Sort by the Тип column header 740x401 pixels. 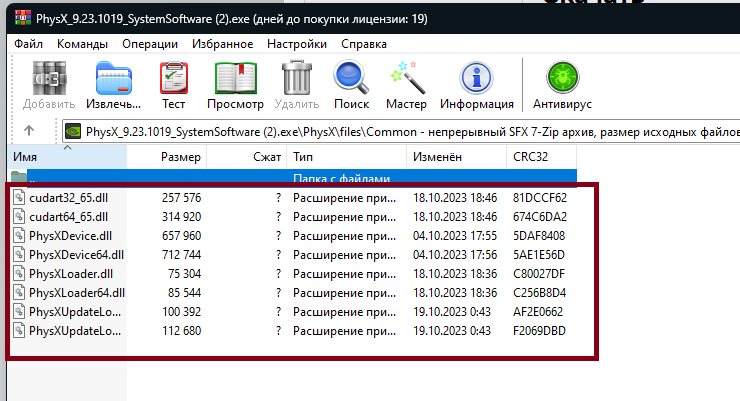pos(346,157)
